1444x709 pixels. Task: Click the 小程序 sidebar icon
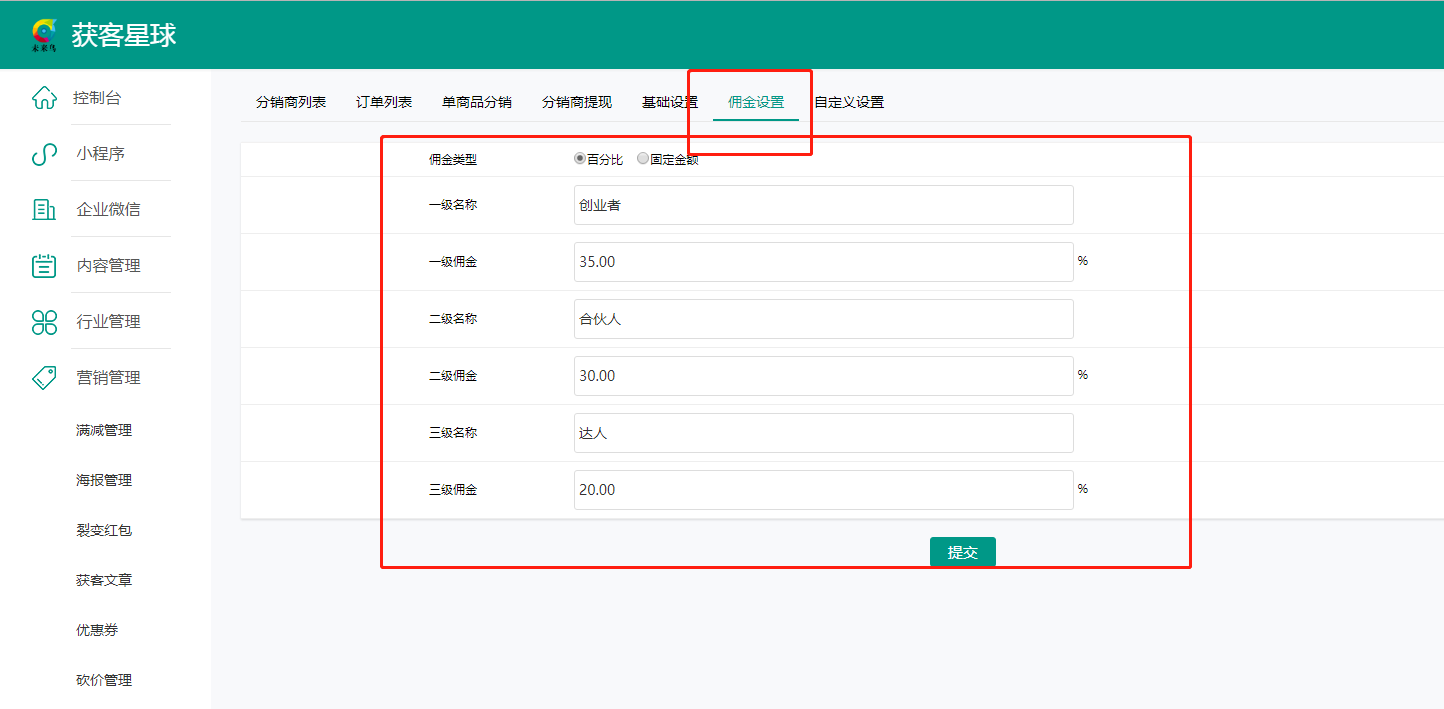pos(44,154)
